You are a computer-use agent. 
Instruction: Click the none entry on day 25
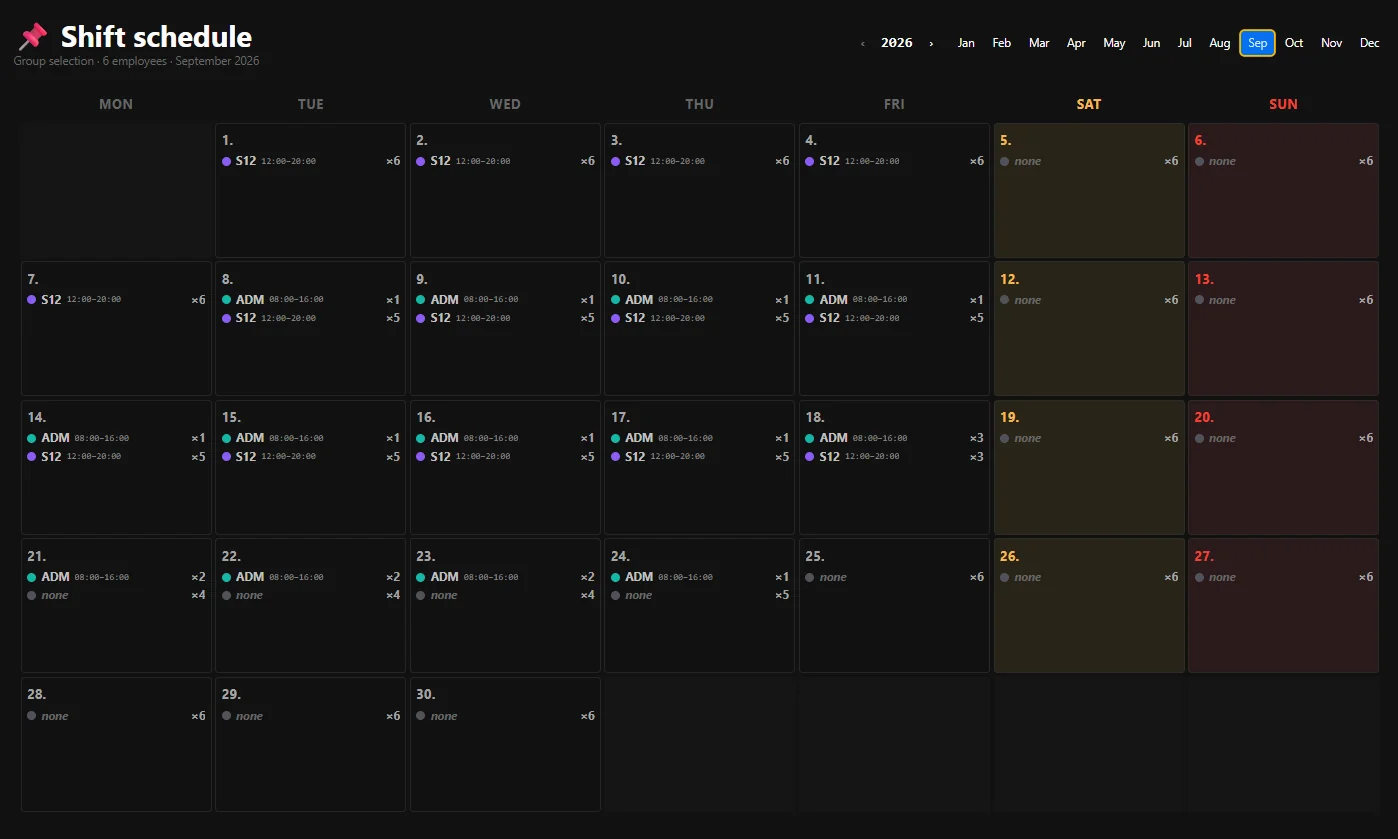[894, 577]
